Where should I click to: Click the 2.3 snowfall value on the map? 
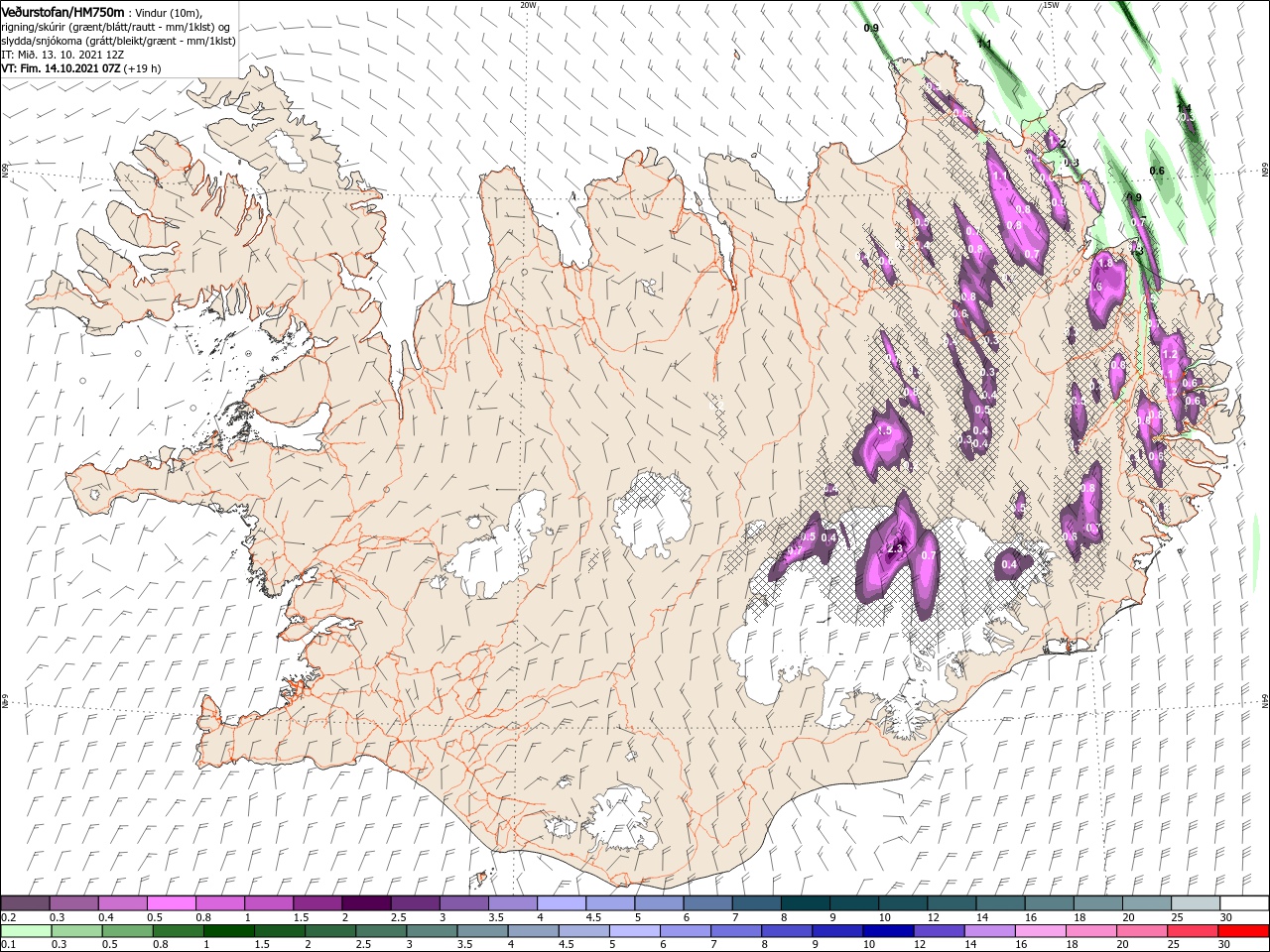pos(894,548)
